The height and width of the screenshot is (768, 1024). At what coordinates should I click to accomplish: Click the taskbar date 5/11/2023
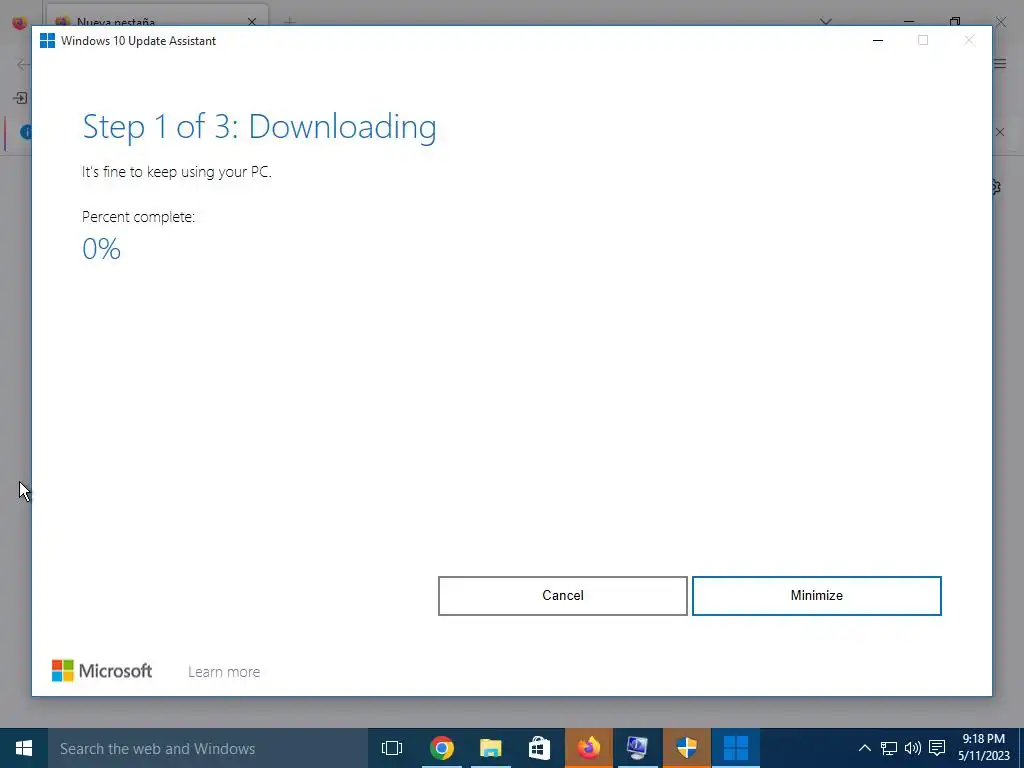[984, 756]
